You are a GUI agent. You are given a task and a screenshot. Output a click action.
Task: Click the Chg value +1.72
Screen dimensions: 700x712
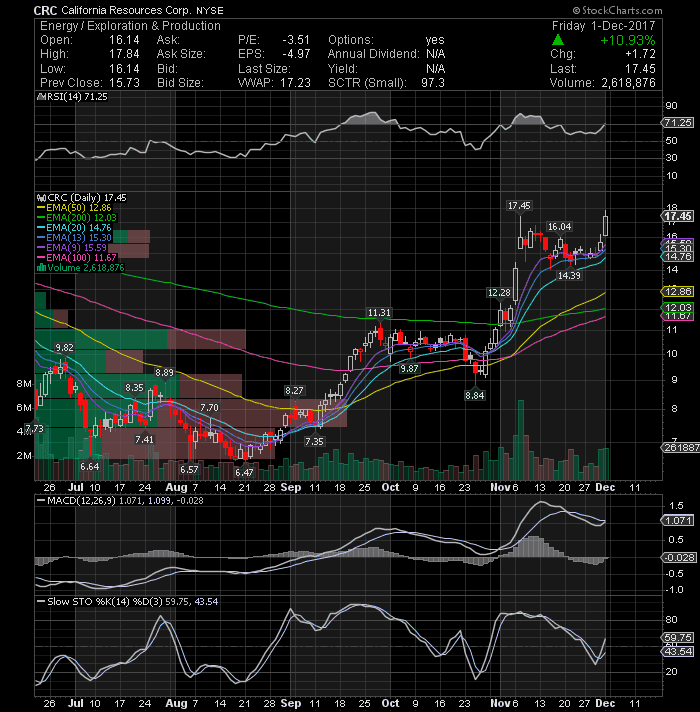[x=641, y=54]
